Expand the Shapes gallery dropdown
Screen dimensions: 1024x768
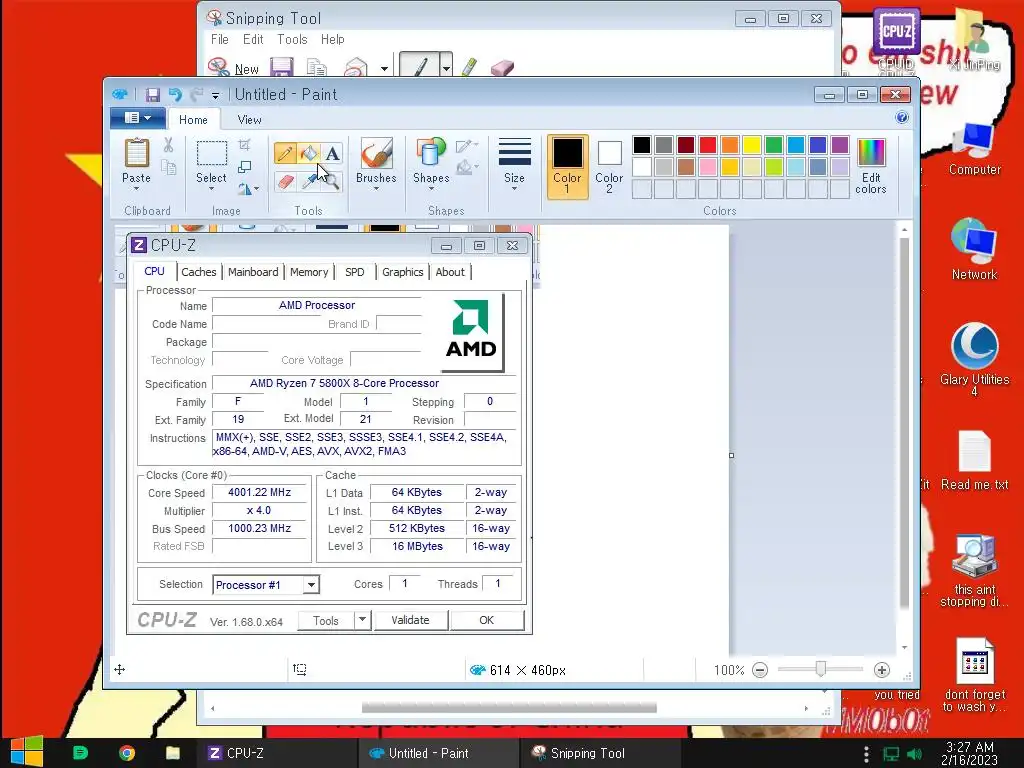coord(431,189)
